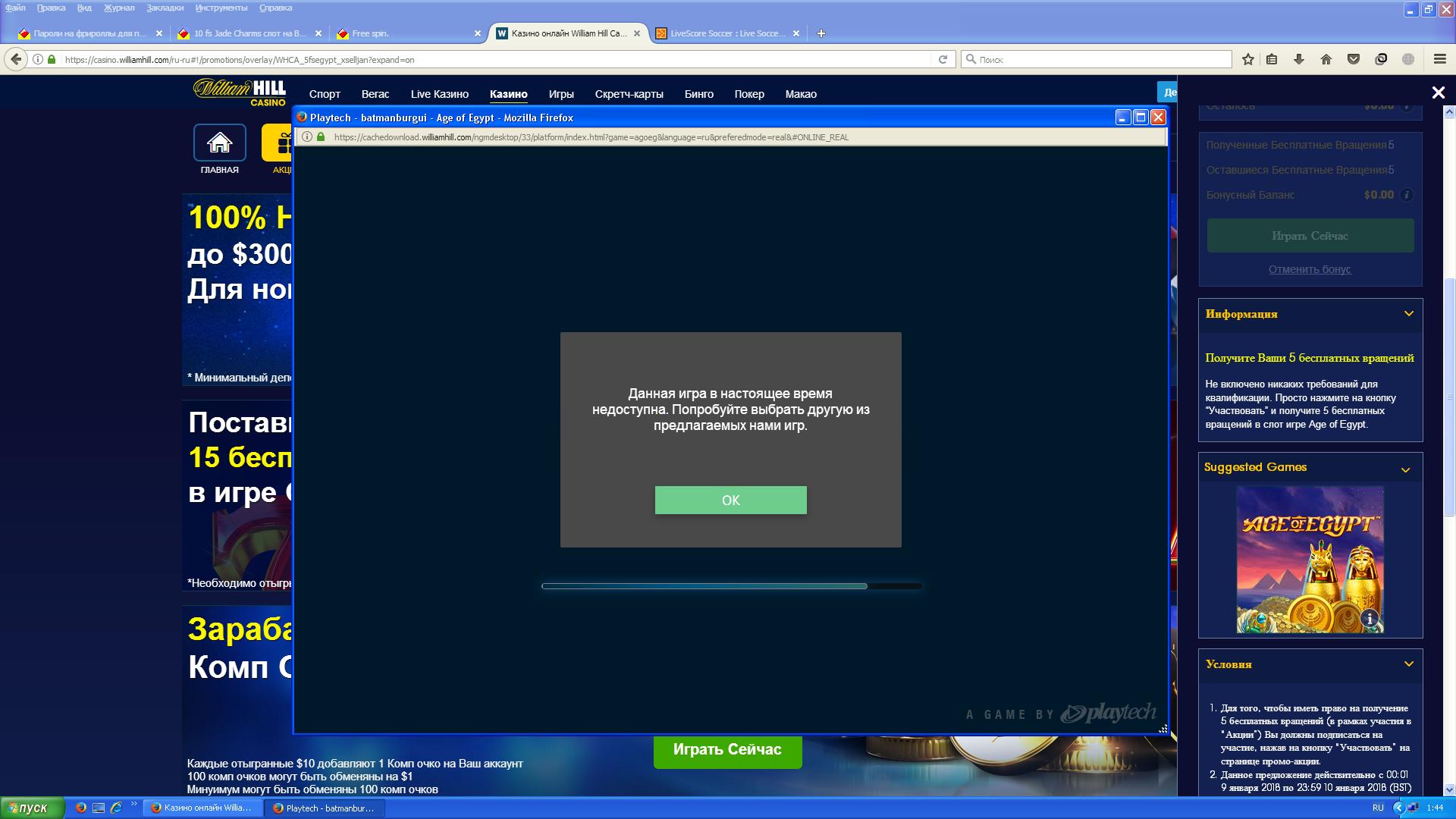The width and height of the screenshot is (1456, 819).
Task: Click the chain-link addon toolbar icon
Action: pyautogui.click(x=1381, y=59)
